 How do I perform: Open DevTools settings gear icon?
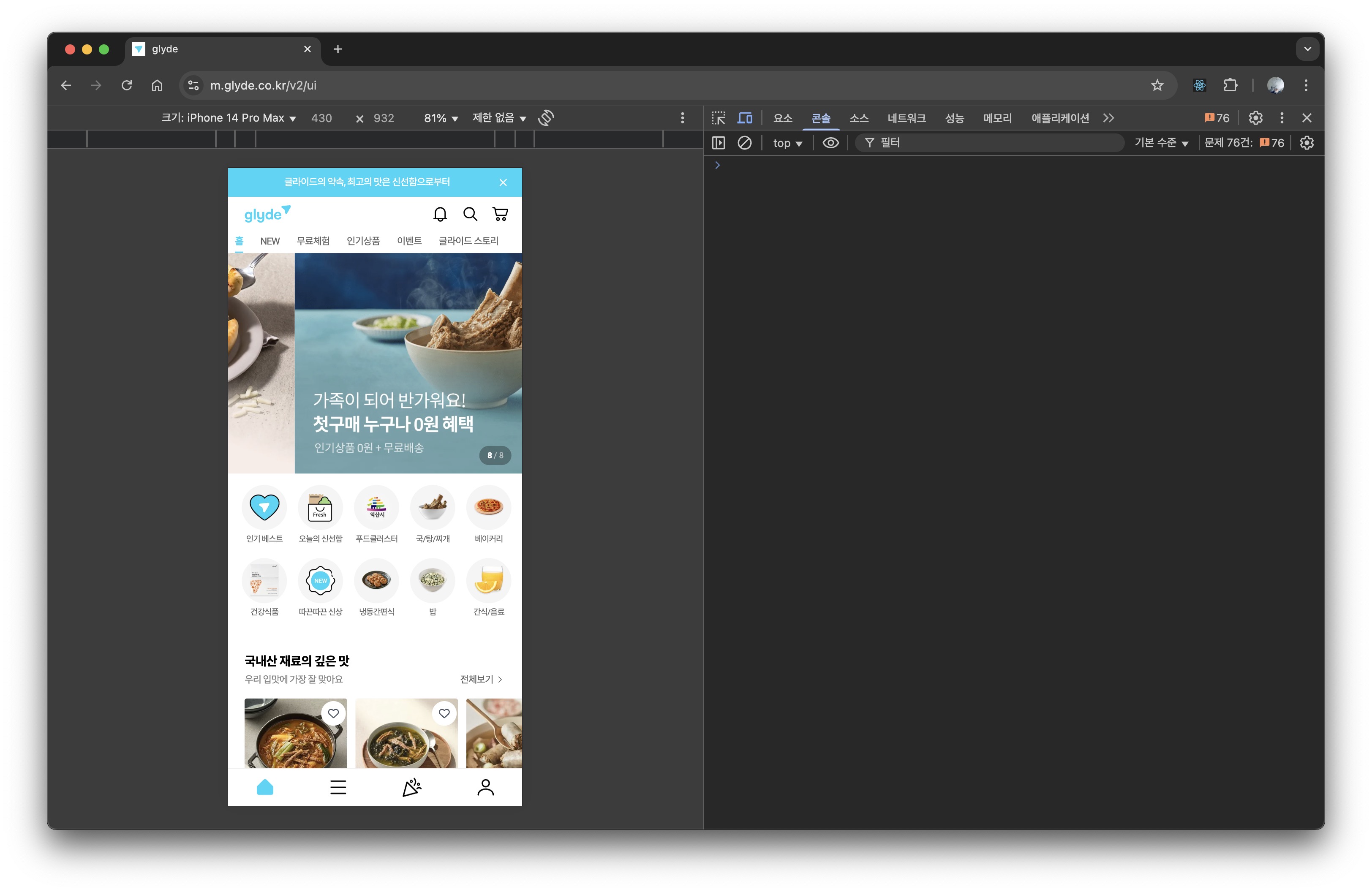pos(1255,118)
